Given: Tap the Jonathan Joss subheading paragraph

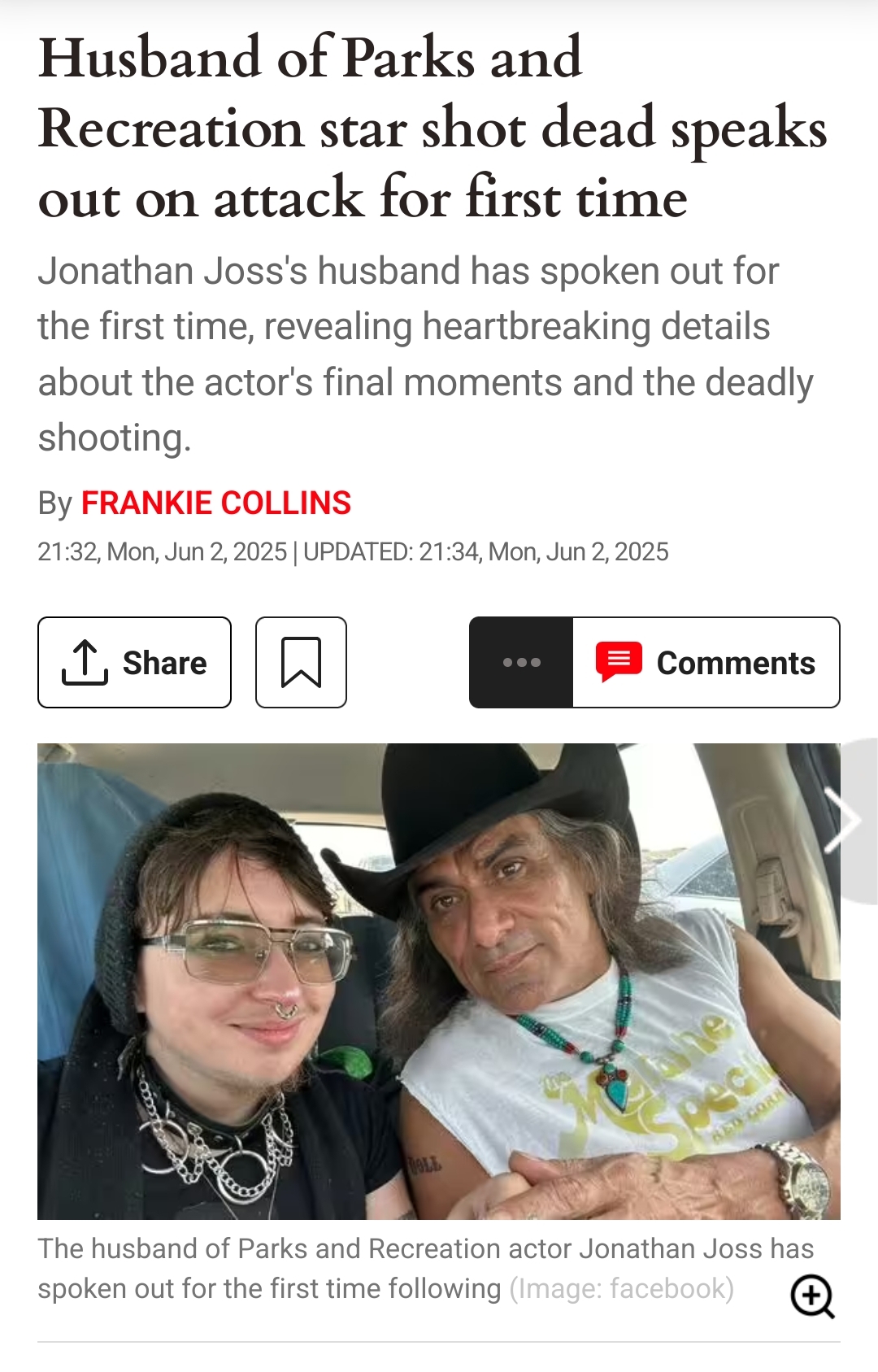Looking at the screenshot, I should pyautogui.click(x=424, y=354).
